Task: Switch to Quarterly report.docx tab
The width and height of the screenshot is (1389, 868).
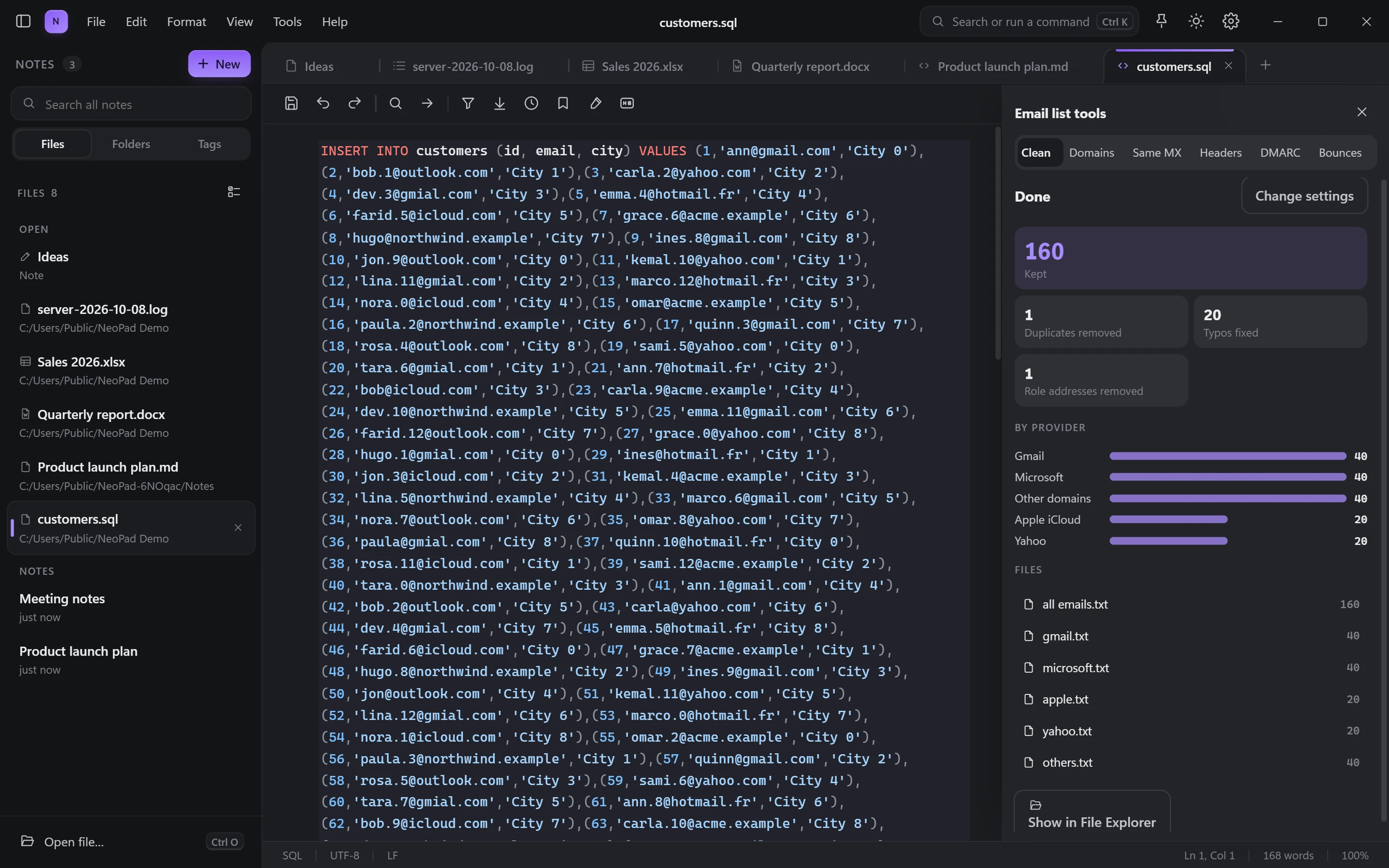Action: pos(810,66)
